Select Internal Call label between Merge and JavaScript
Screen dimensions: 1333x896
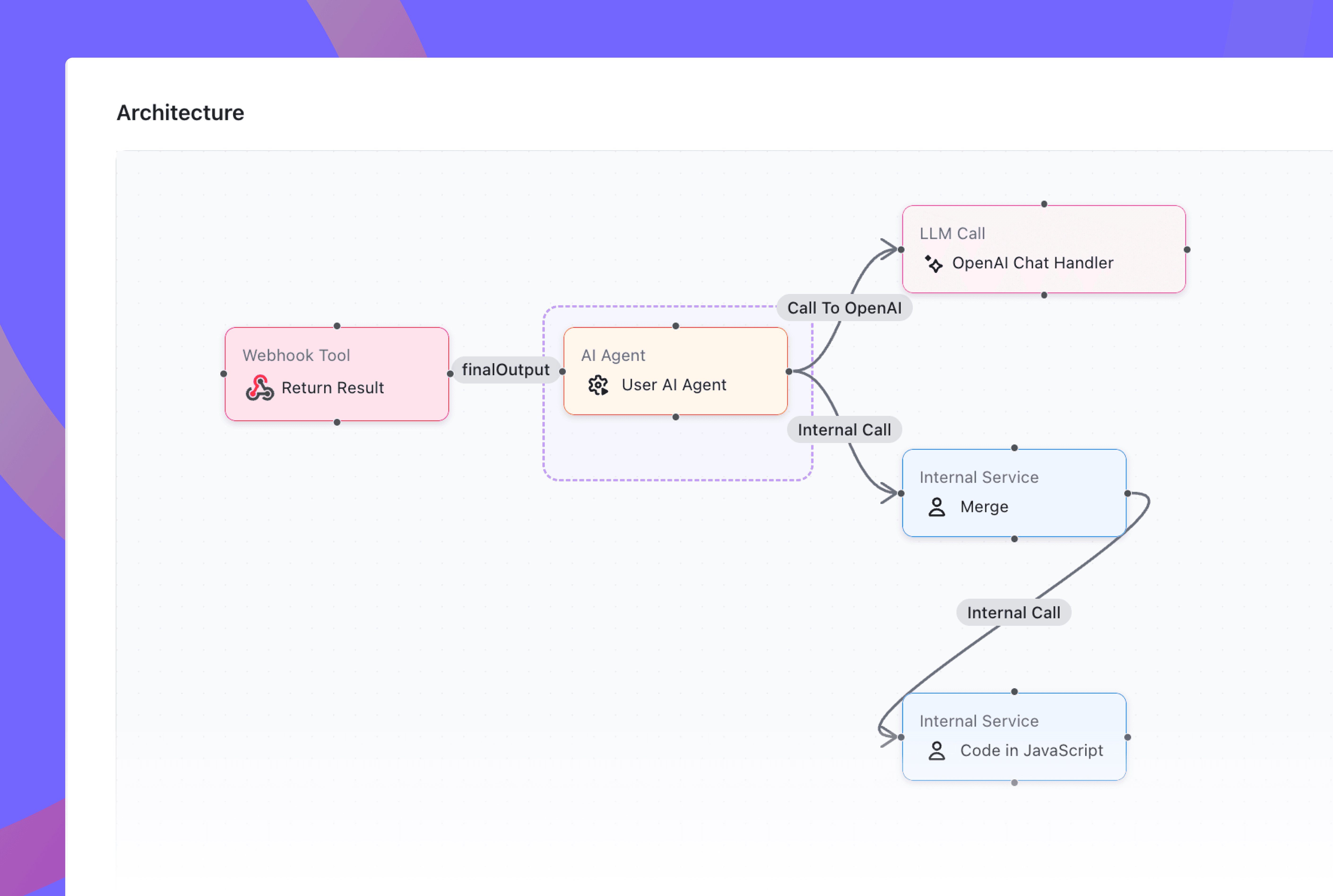1013,612
